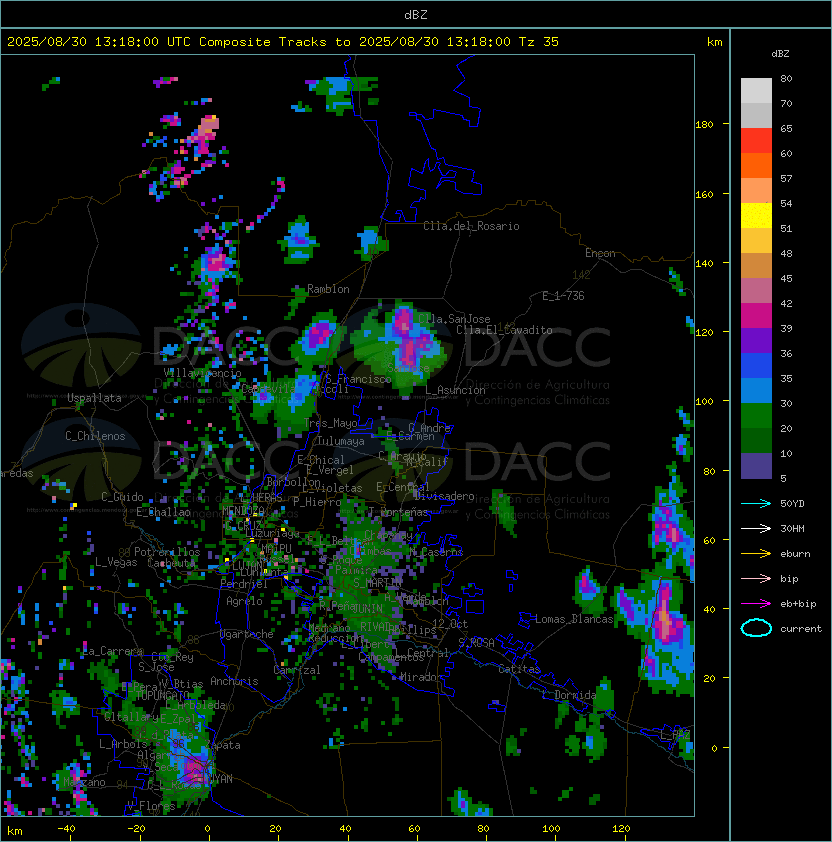Click the 'eb+bip' legend label

(798, 604)
